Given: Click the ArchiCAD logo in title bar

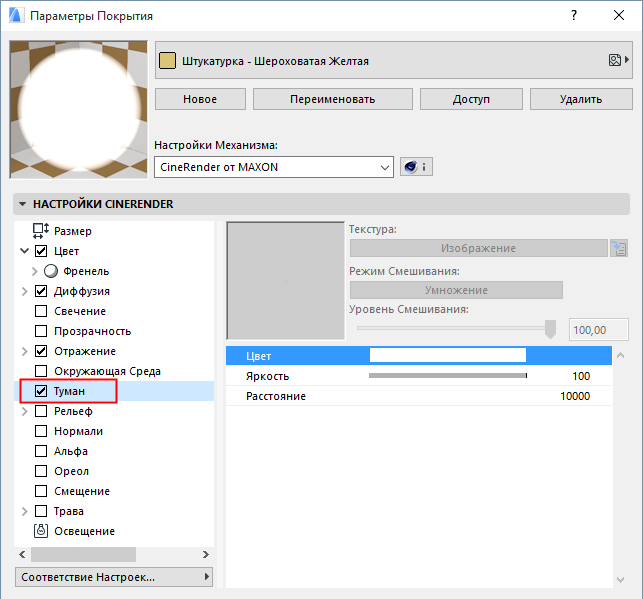Looking at the screenshot, I should pyautogui.click(x=16, y=16).
